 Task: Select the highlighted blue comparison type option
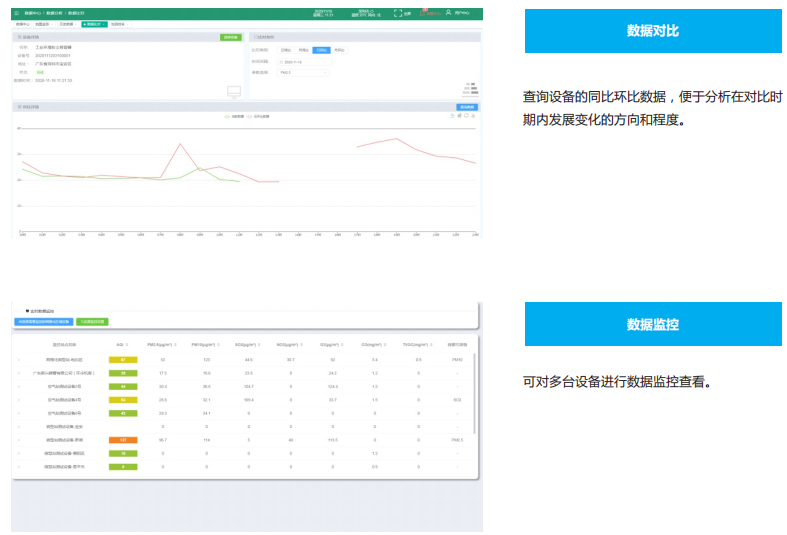pyautogui.click(x=320, y=49)
